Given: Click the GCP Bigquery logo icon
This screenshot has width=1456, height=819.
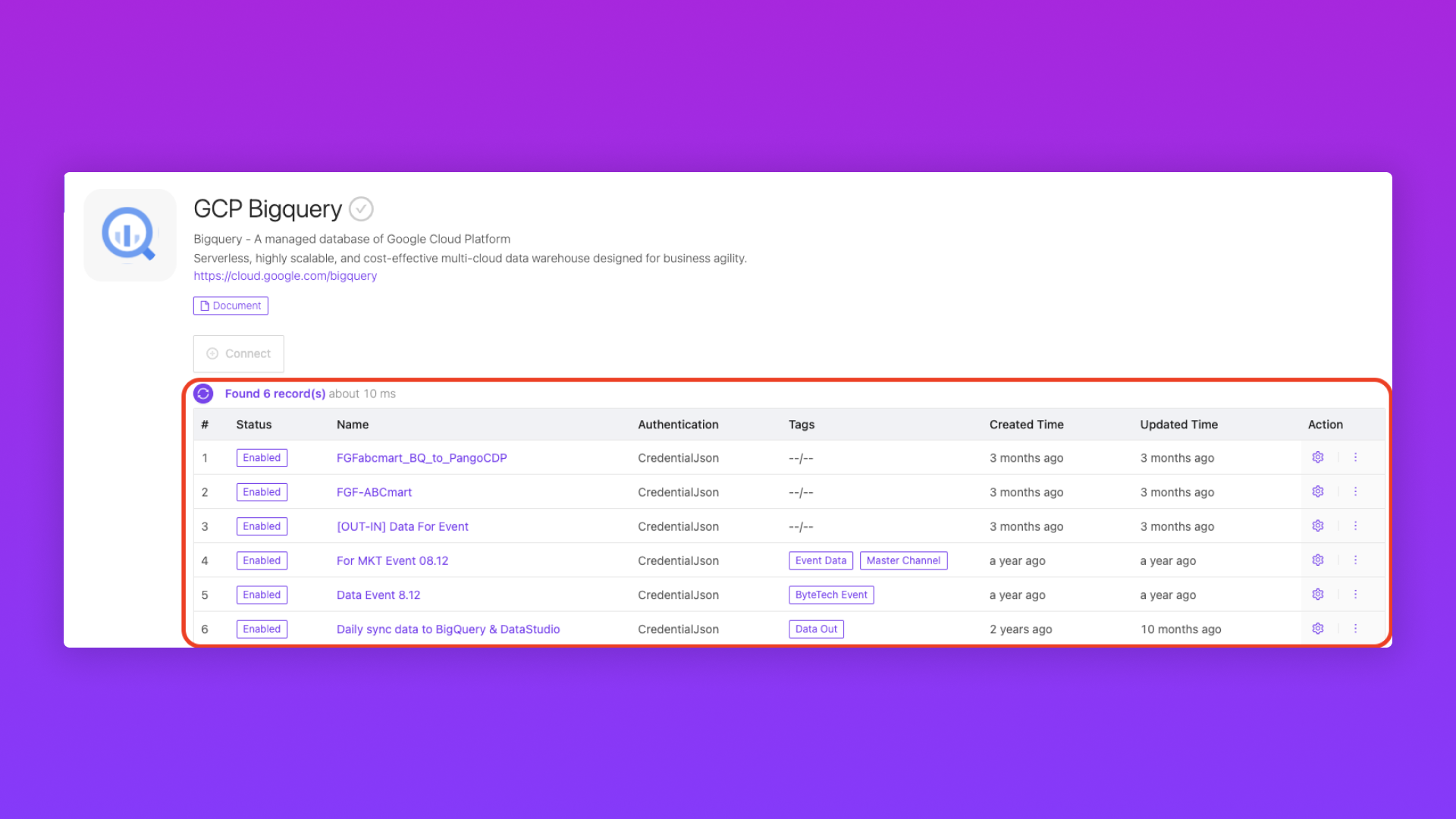Looking at the screenshot, I should [130, 235].
